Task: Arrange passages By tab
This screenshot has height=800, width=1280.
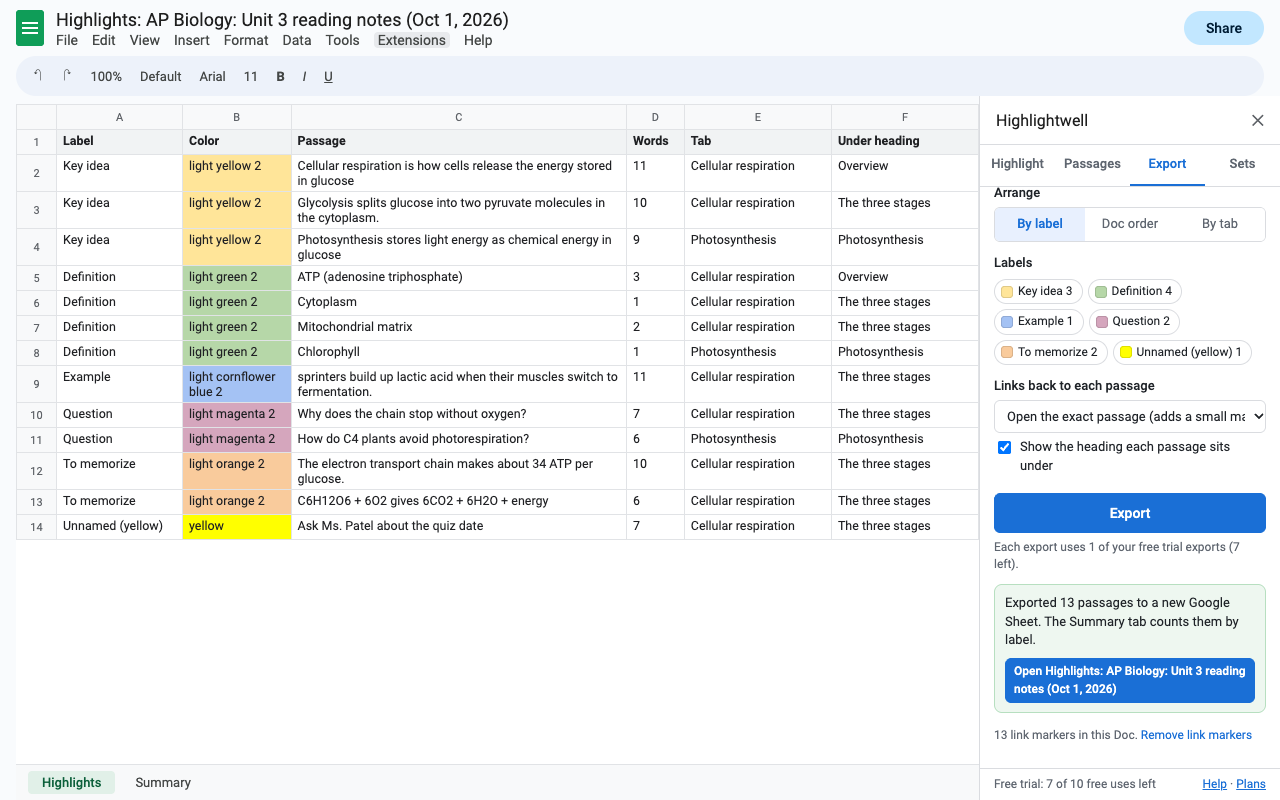Action: pos(1220,224)
